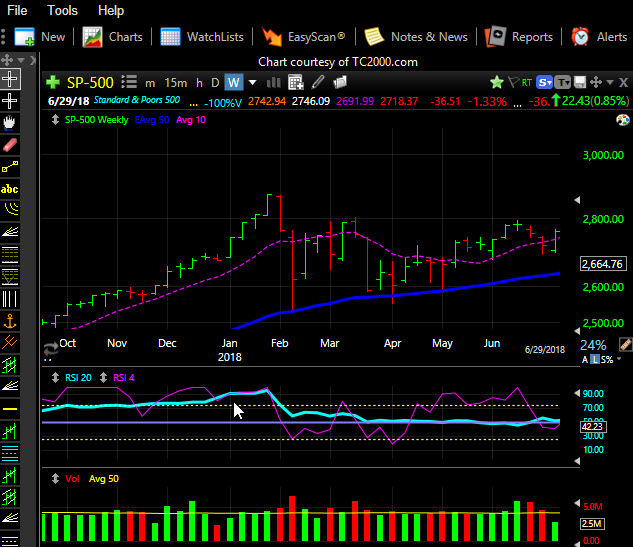This screenshot has height=547, width=633.
Task: Switch time frame to 15m
Action: tap(176, 83)
